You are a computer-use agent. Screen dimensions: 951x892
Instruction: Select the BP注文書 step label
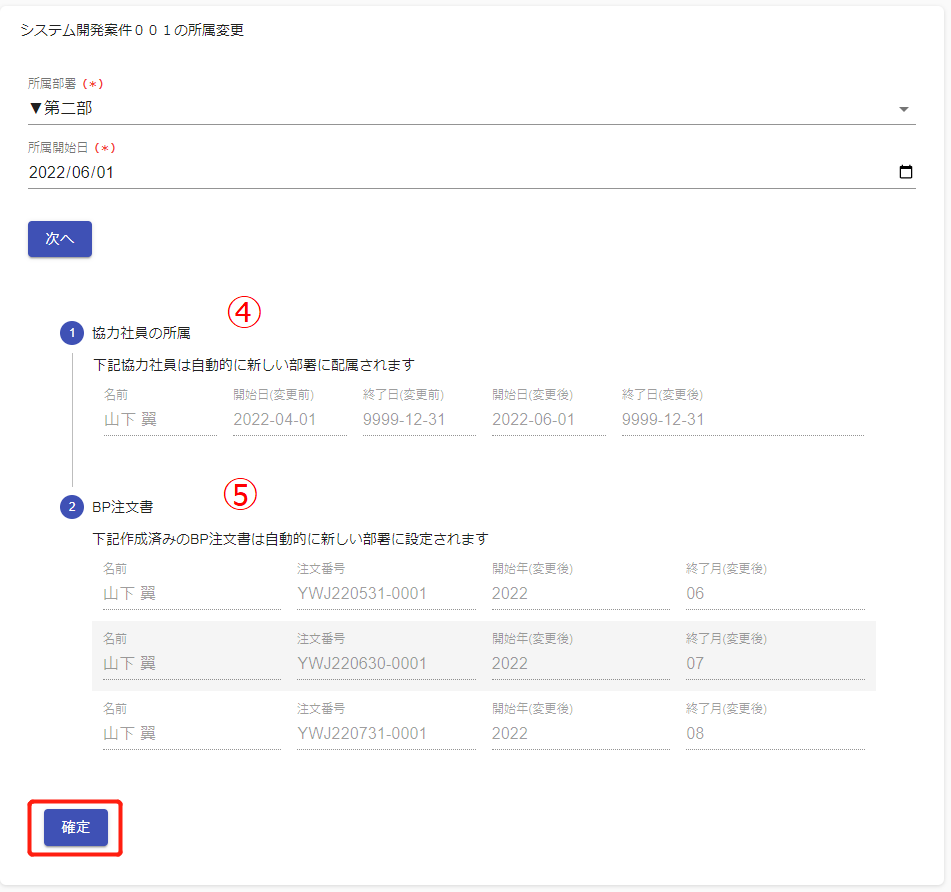pyautogui.click(x=129, y=507)
